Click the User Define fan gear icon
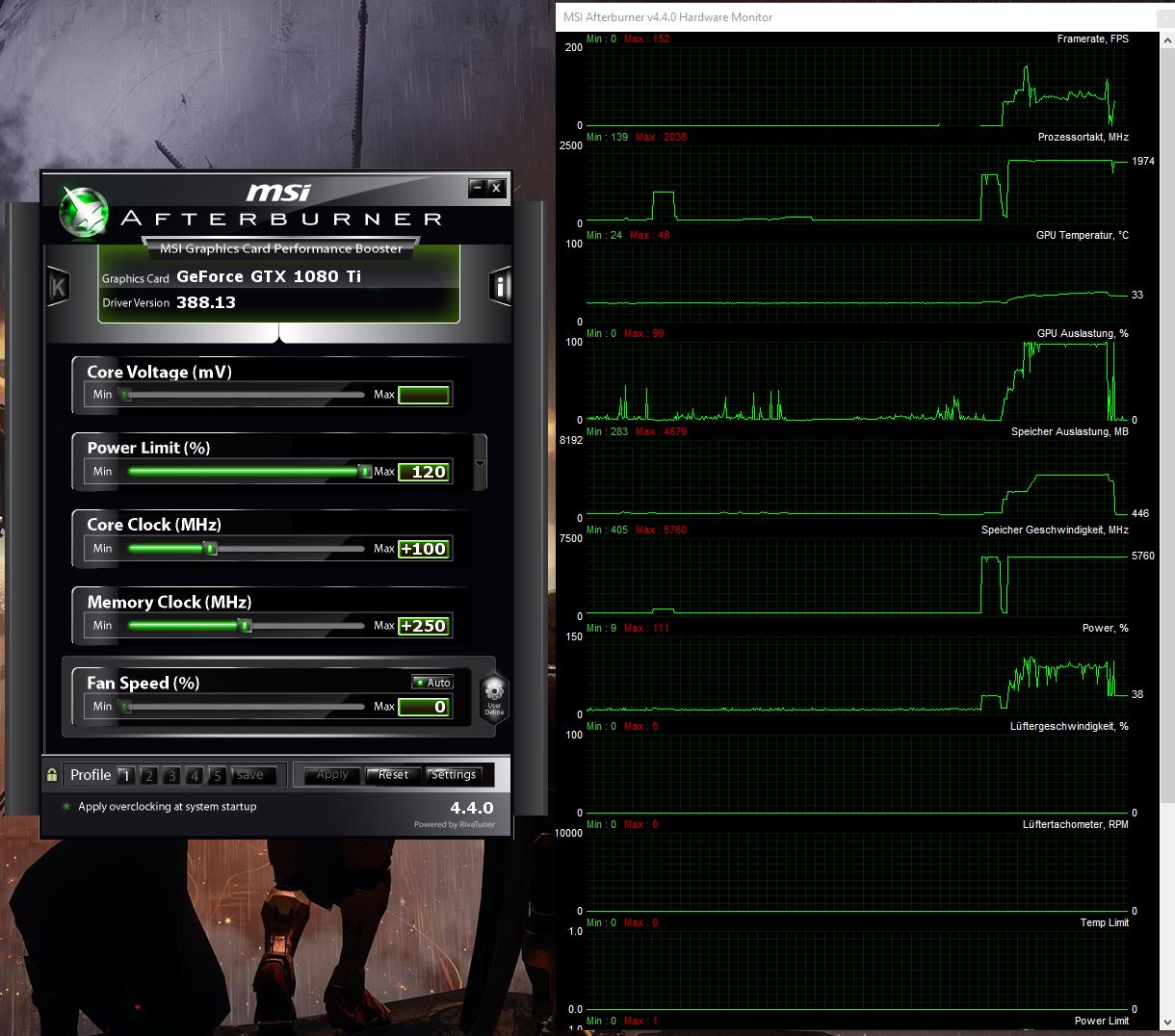The image size is (1175, 1036). [494, 697]
